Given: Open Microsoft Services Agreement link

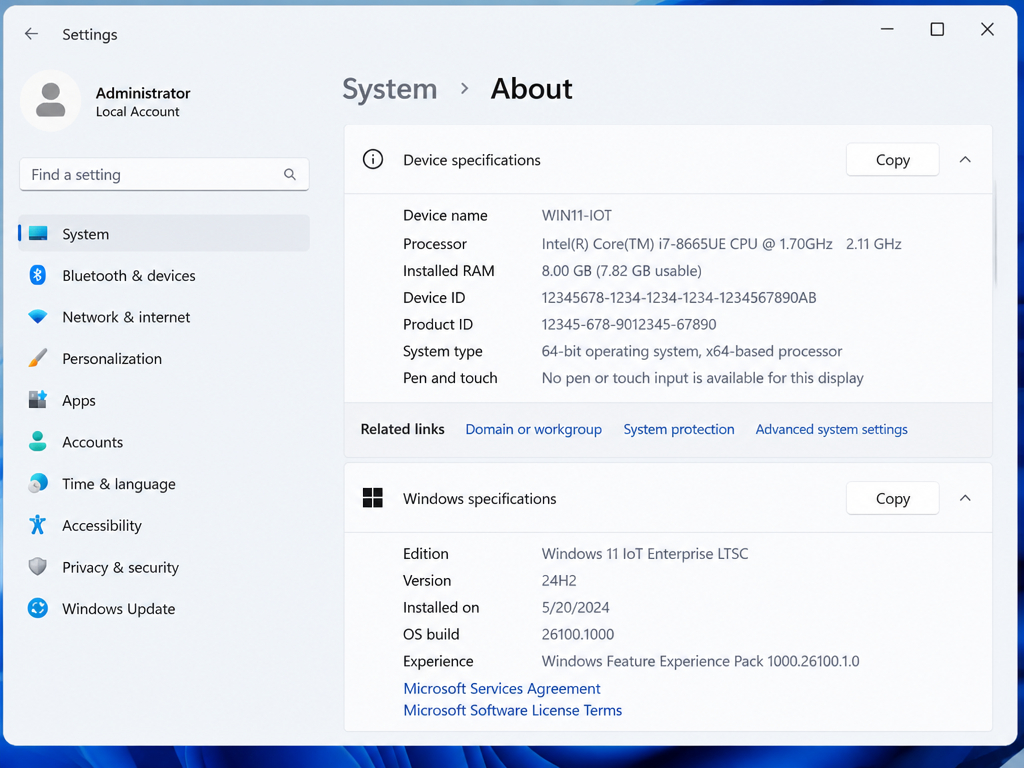Looking at the screenshot, I should point(502,688).
